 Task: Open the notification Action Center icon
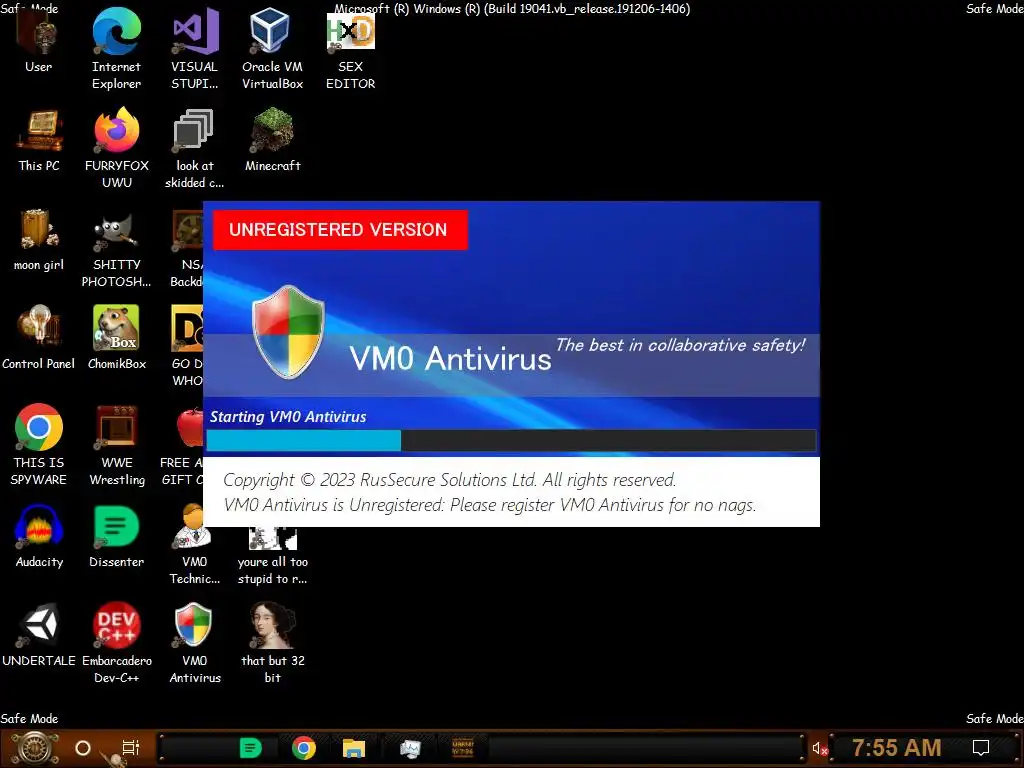tap(981, 748)
